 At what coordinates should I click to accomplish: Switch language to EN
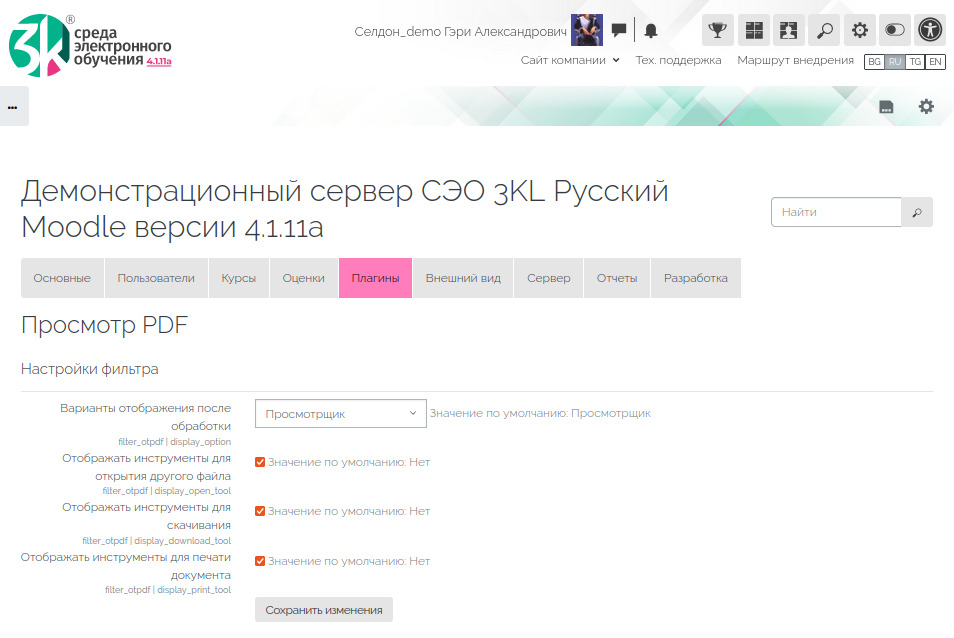tap(935, 61)
